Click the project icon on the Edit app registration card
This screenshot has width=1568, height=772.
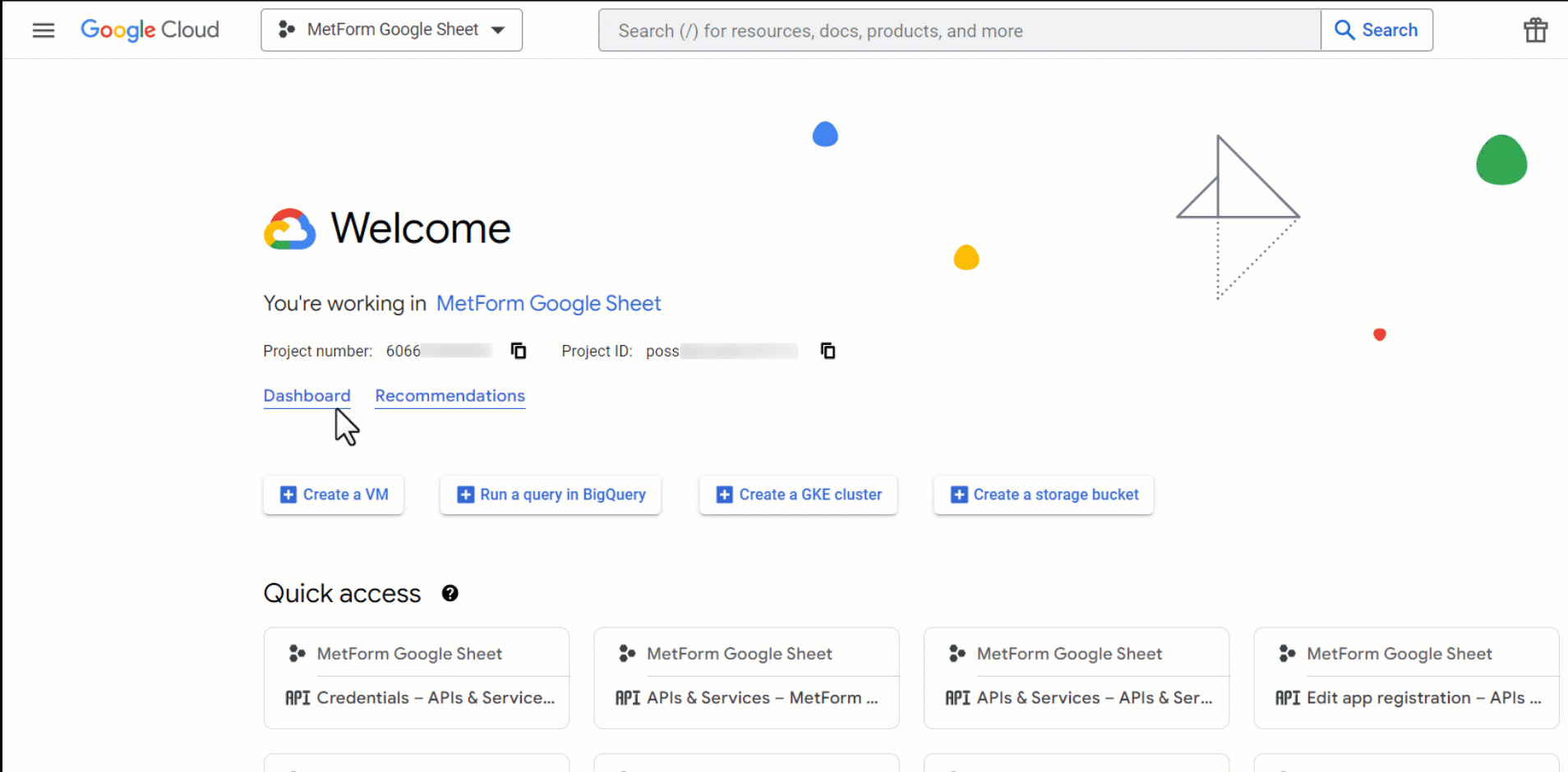pos(1287,653)
